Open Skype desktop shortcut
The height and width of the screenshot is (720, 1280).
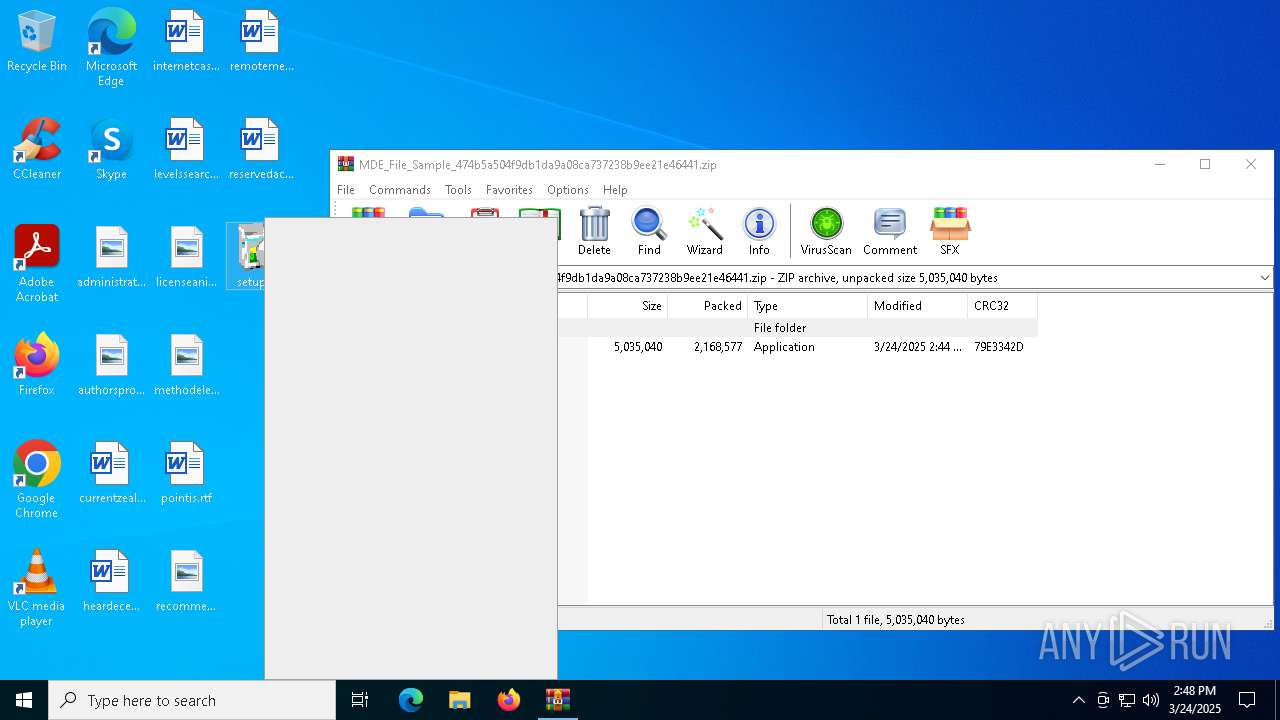[x=111, y=150]
